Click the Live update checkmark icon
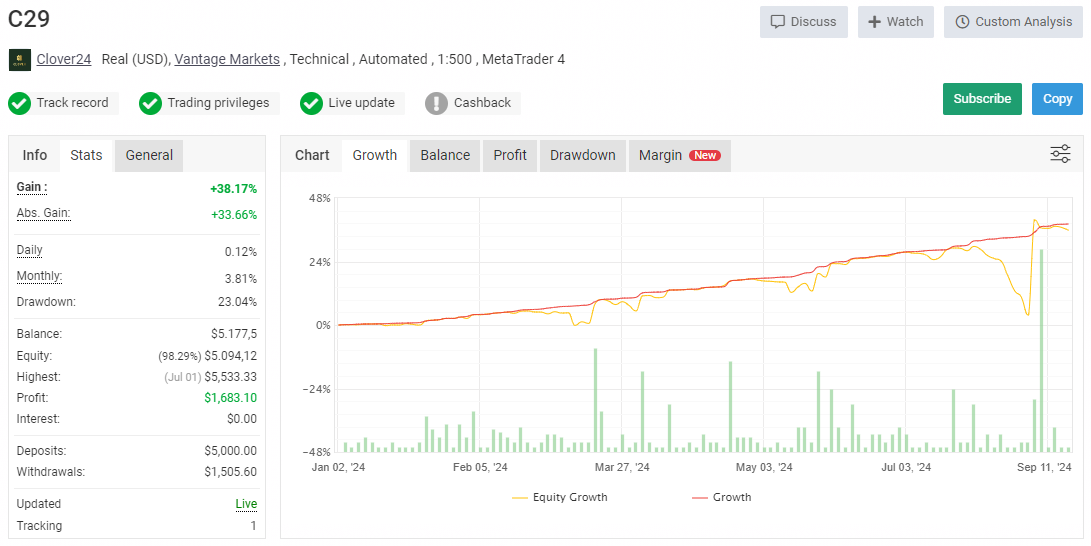 pyautogui.click(x=311, y=103)
